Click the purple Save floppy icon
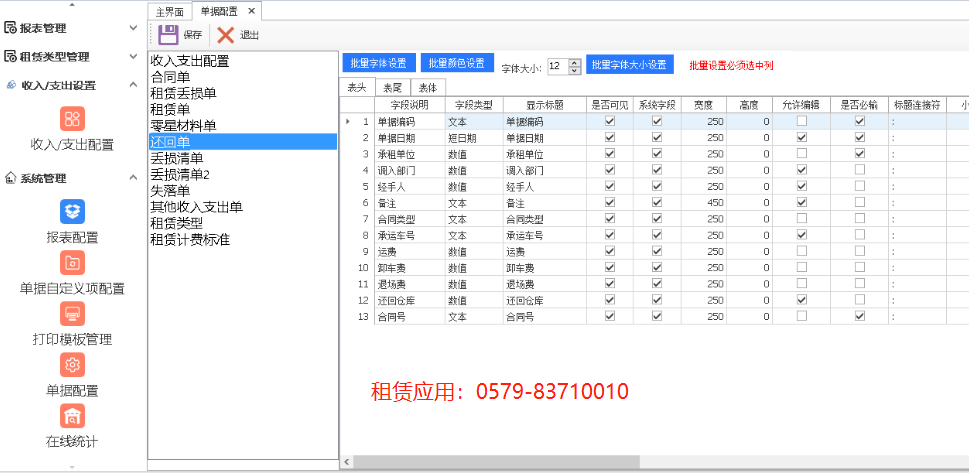 [x=168, y=35]
